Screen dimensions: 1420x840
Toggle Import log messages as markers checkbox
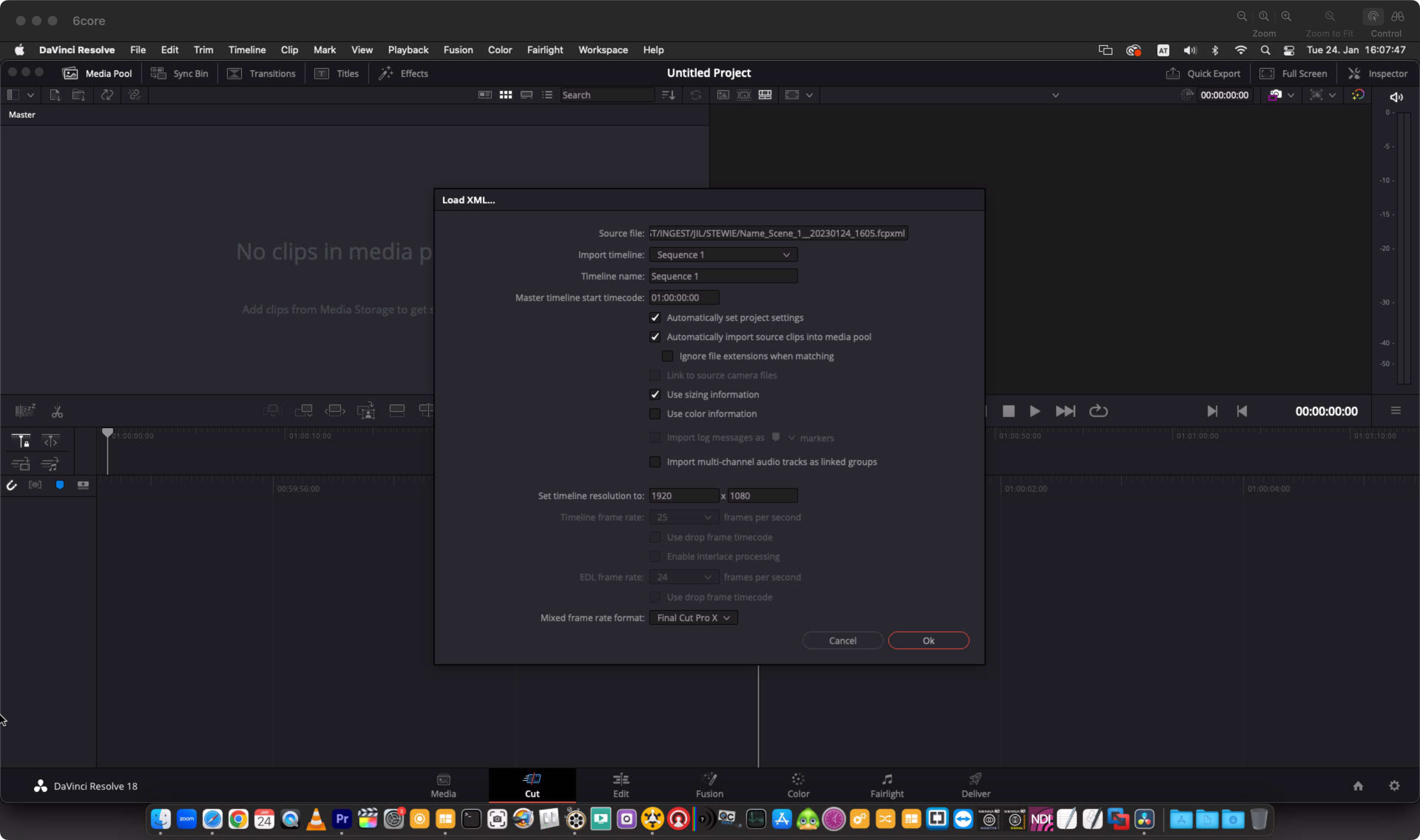point(655,438)
